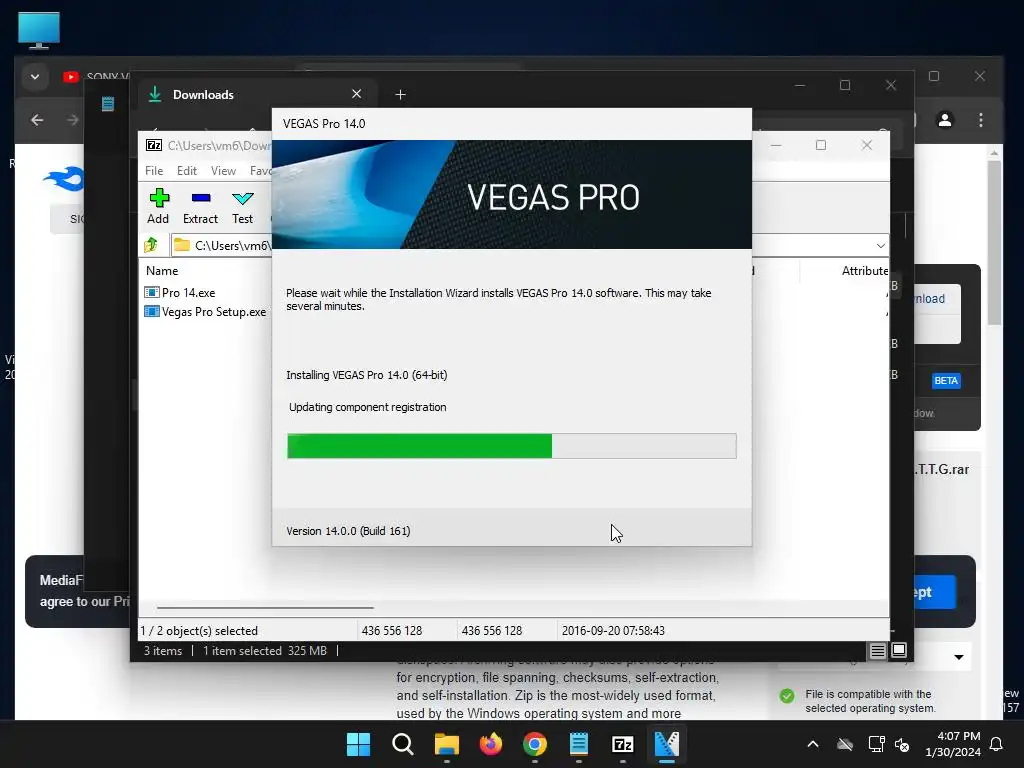
Task: Launch Firefox from the taskbar
Action: (490, 744)
